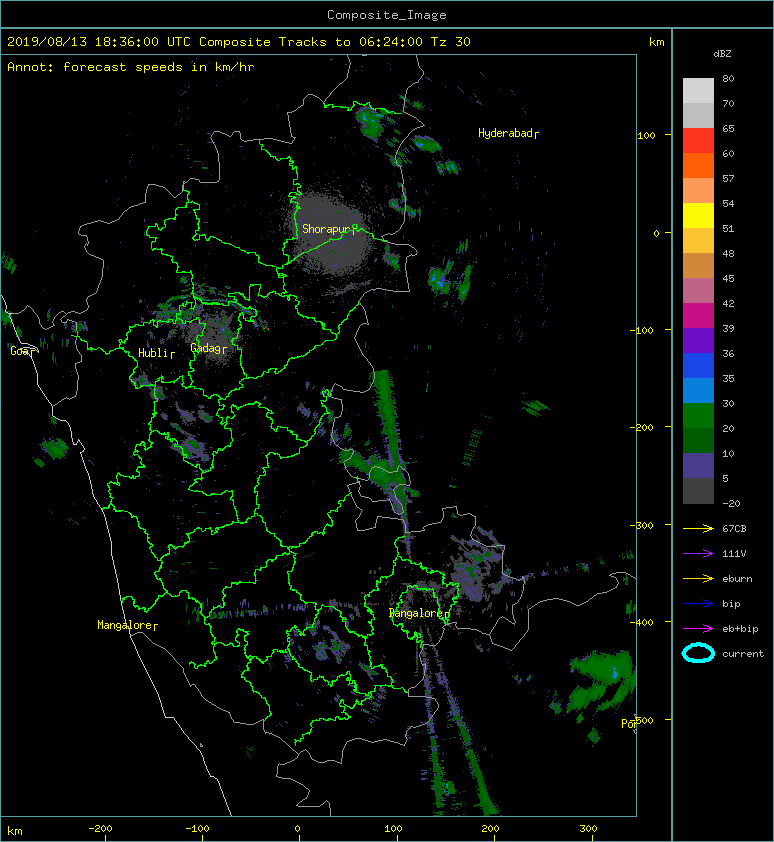
Task: Click the -300 tick on vertical km axis
Action: [x=641, y=525]
